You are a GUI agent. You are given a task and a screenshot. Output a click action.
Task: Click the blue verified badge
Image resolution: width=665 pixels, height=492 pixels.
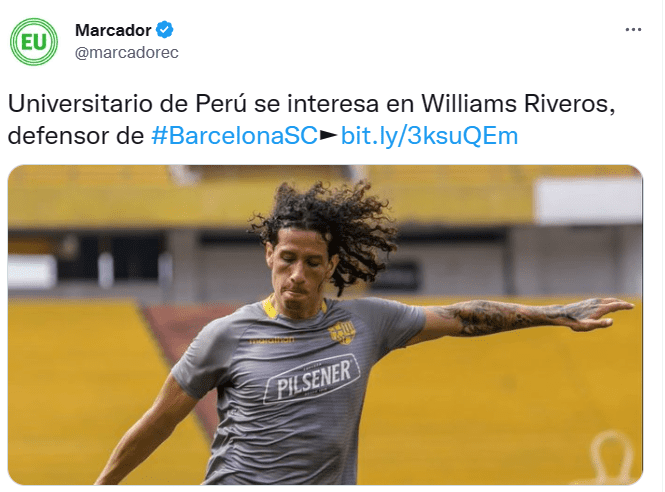click(x=165, y=30)
